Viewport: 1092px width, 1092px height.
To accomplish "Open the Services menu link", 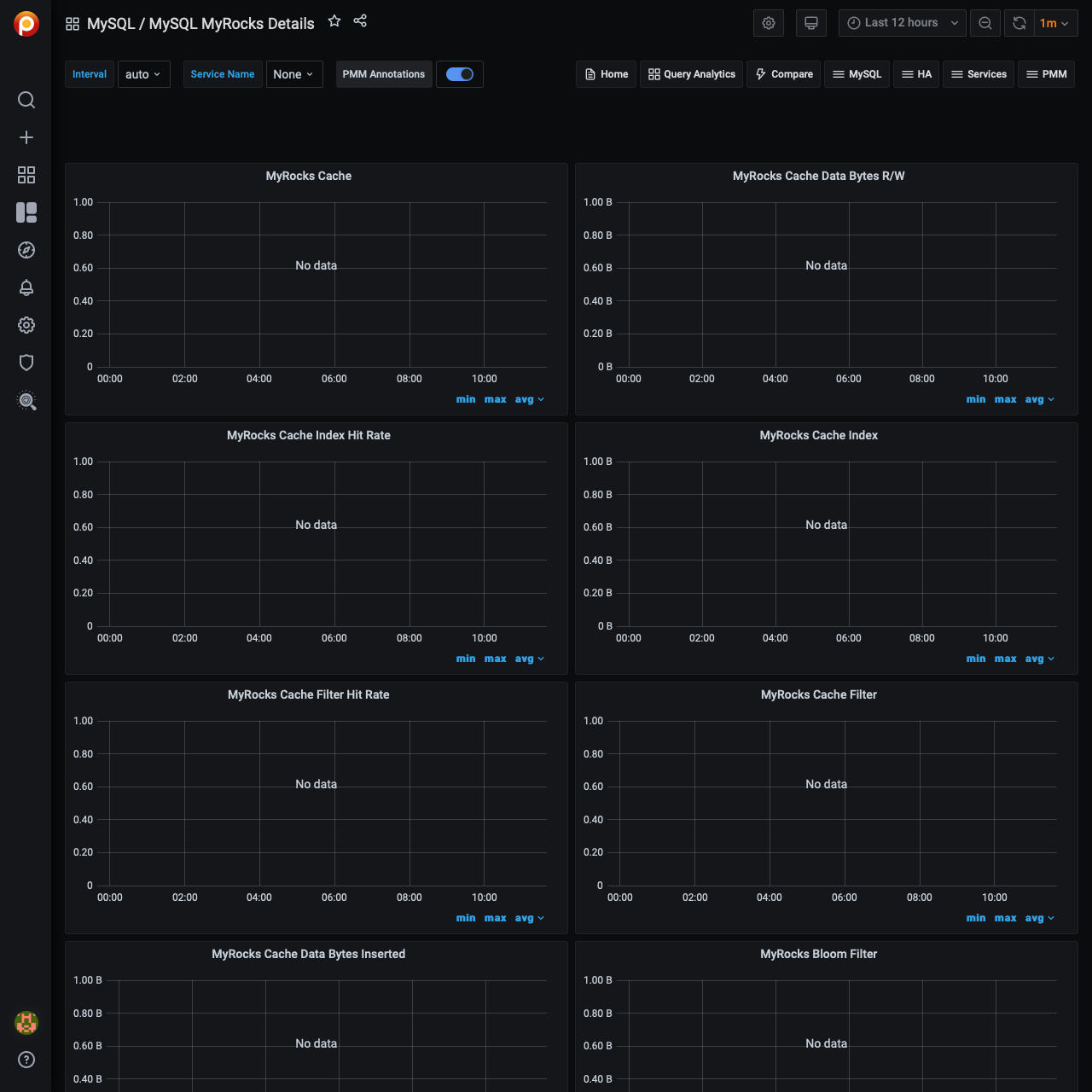I will (x=979, y=74).
